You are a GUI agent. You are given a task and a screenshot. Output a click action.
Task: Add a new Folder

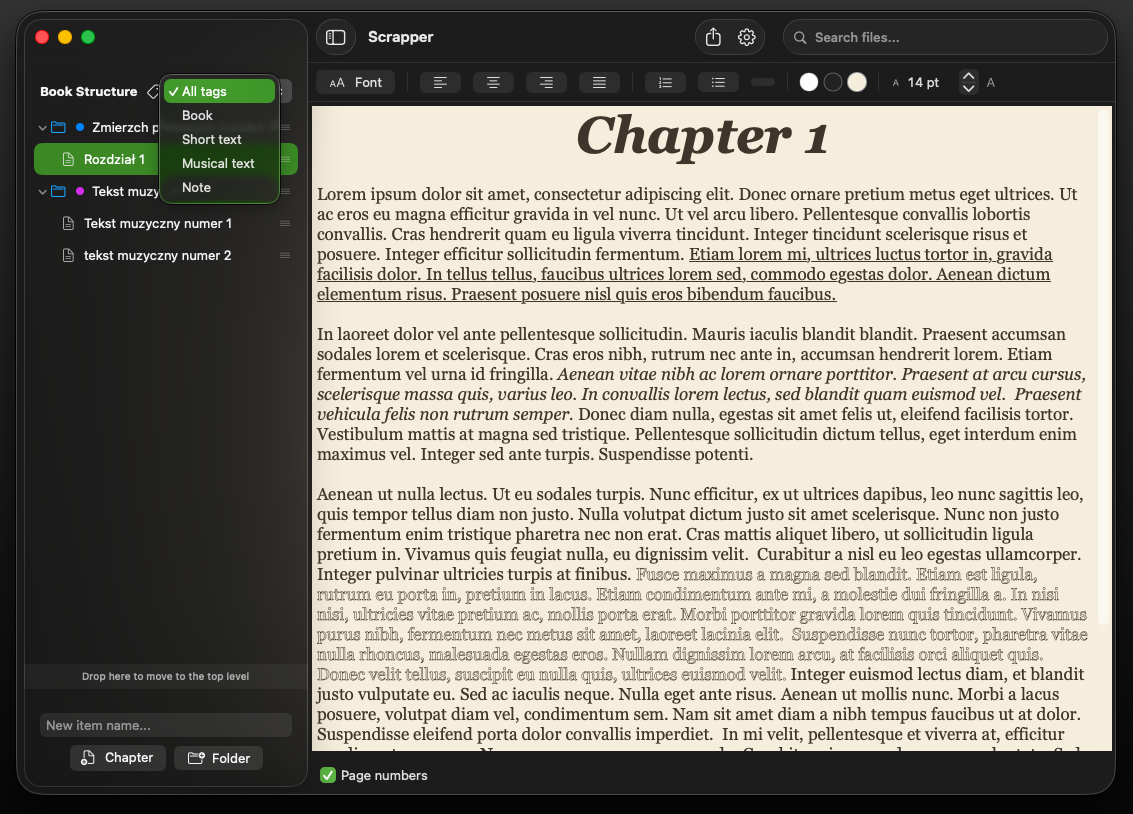(x=219, y=758)
